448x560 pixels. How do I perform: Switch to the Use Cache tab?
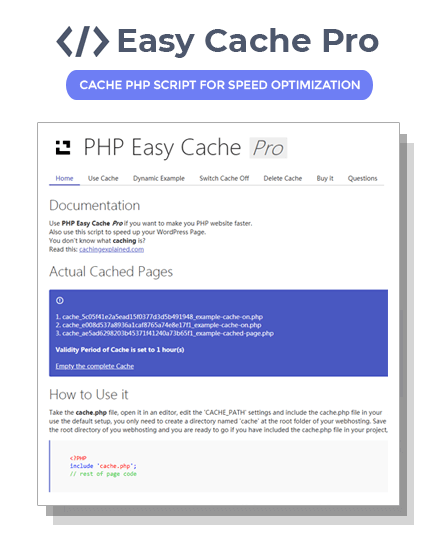pyautogui.click(x=103, y=178)
